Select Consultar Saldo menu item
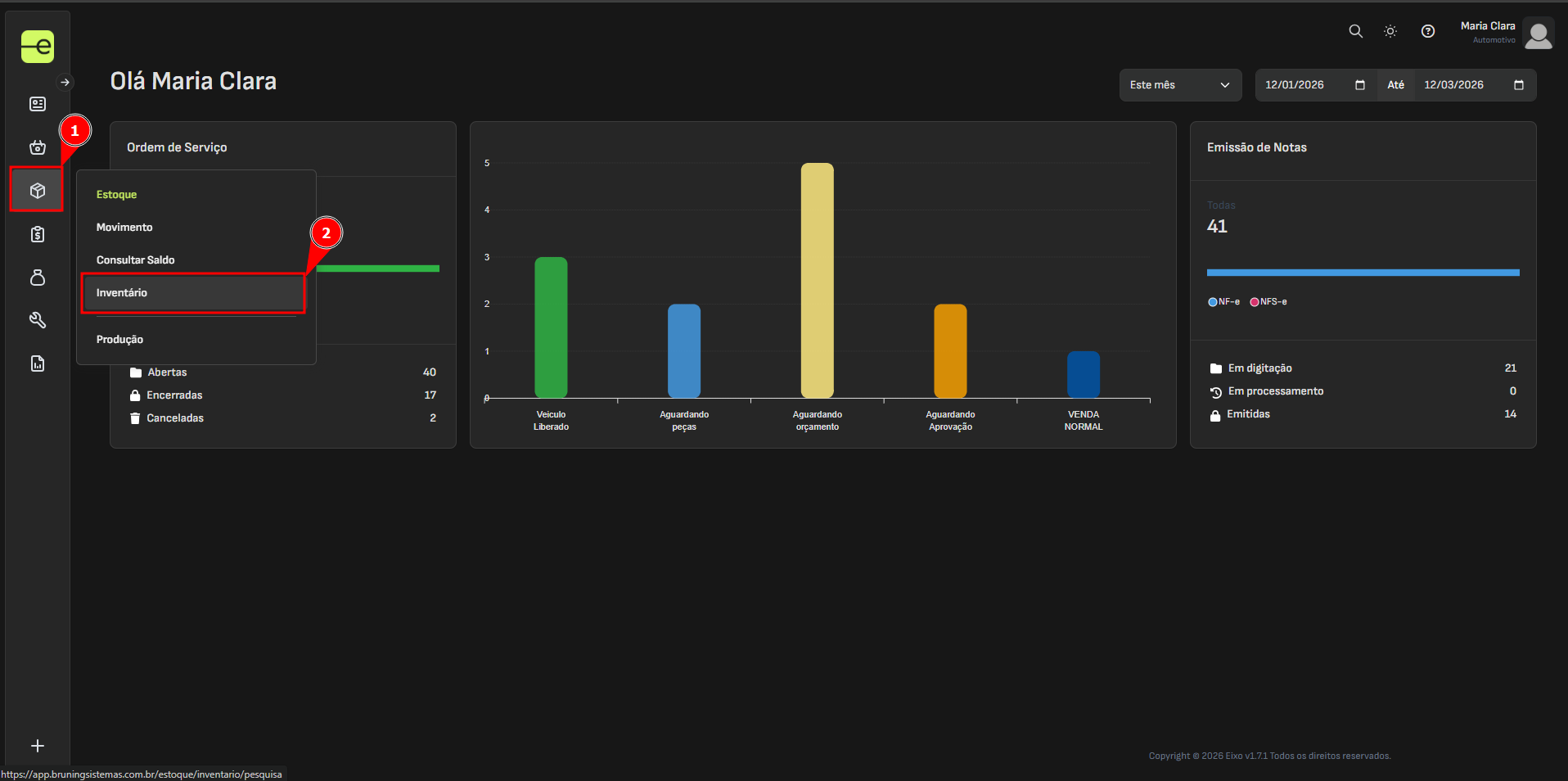The height and width of the screenshot is (781, 1568). [136, 260]
